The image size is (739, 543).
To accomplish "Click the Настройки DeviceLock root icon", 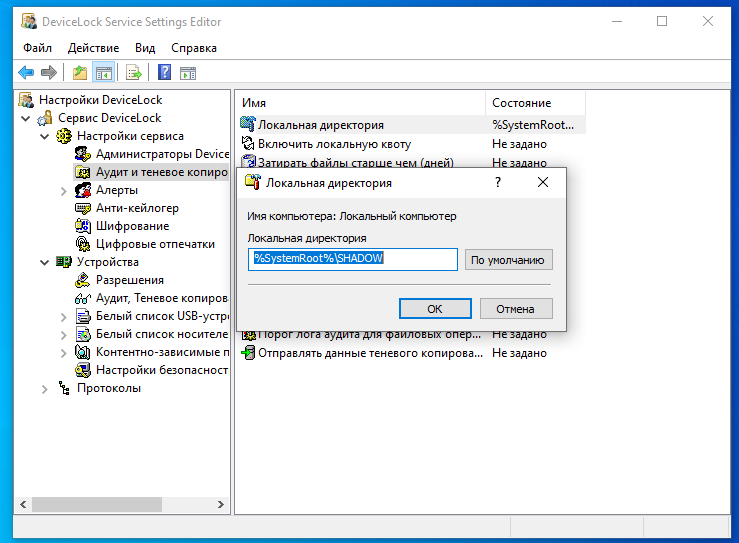I will click(26, 100).
